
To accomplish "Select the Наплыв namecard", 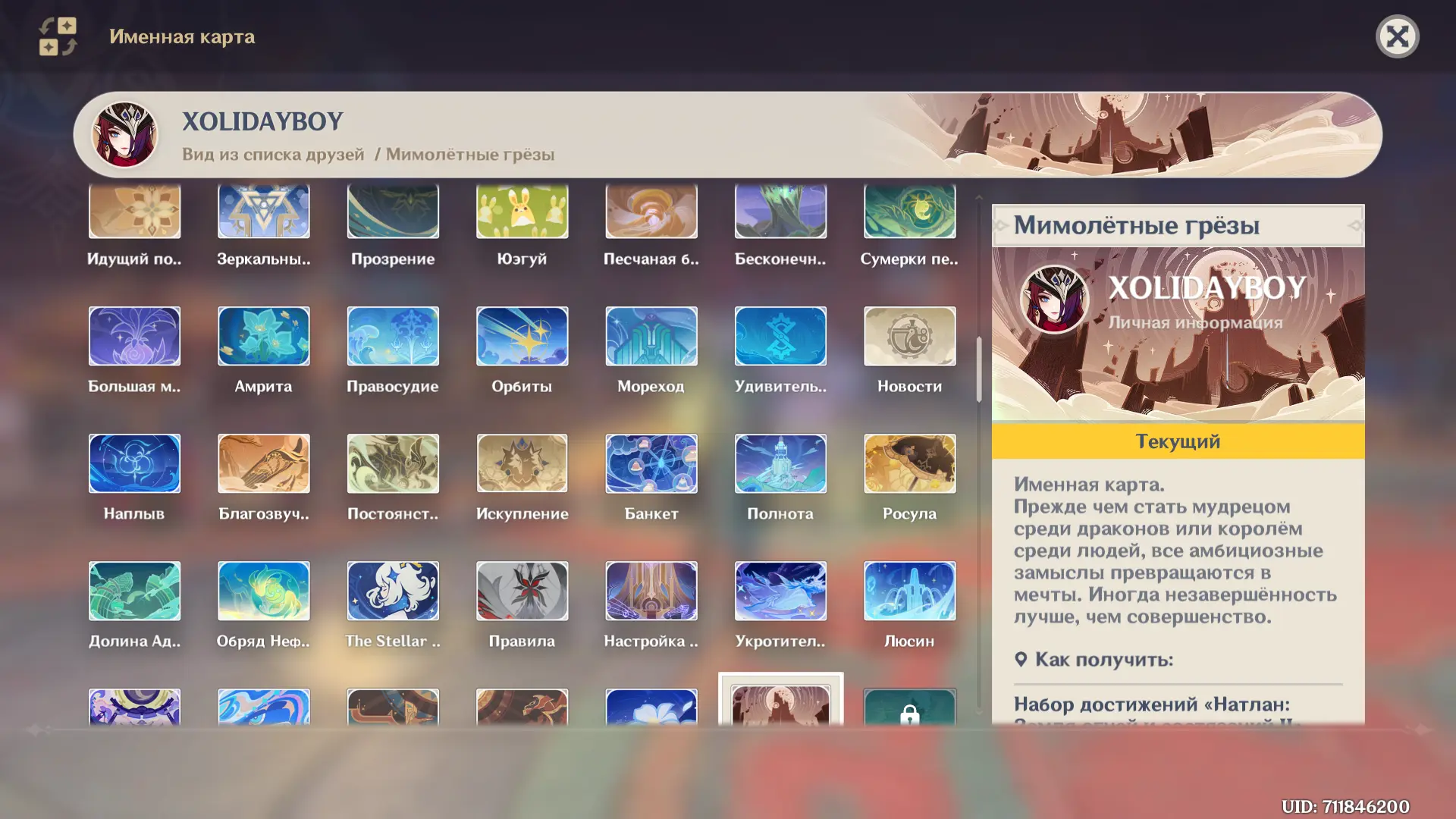I will [134, 463].
